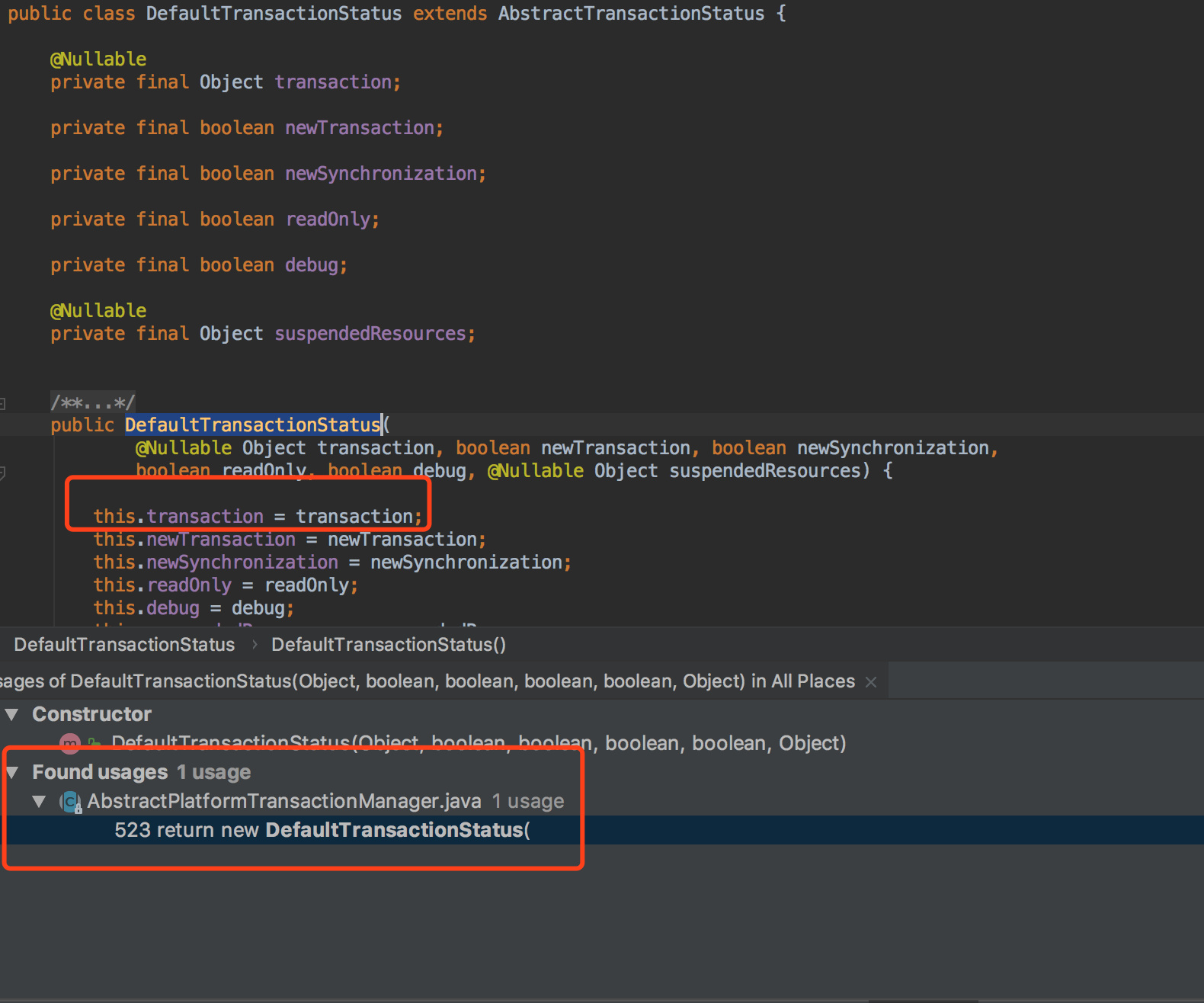Collapse the Constructor group
The height and width of the screenshot is (1003, 1204).
(x=12, y=715)
